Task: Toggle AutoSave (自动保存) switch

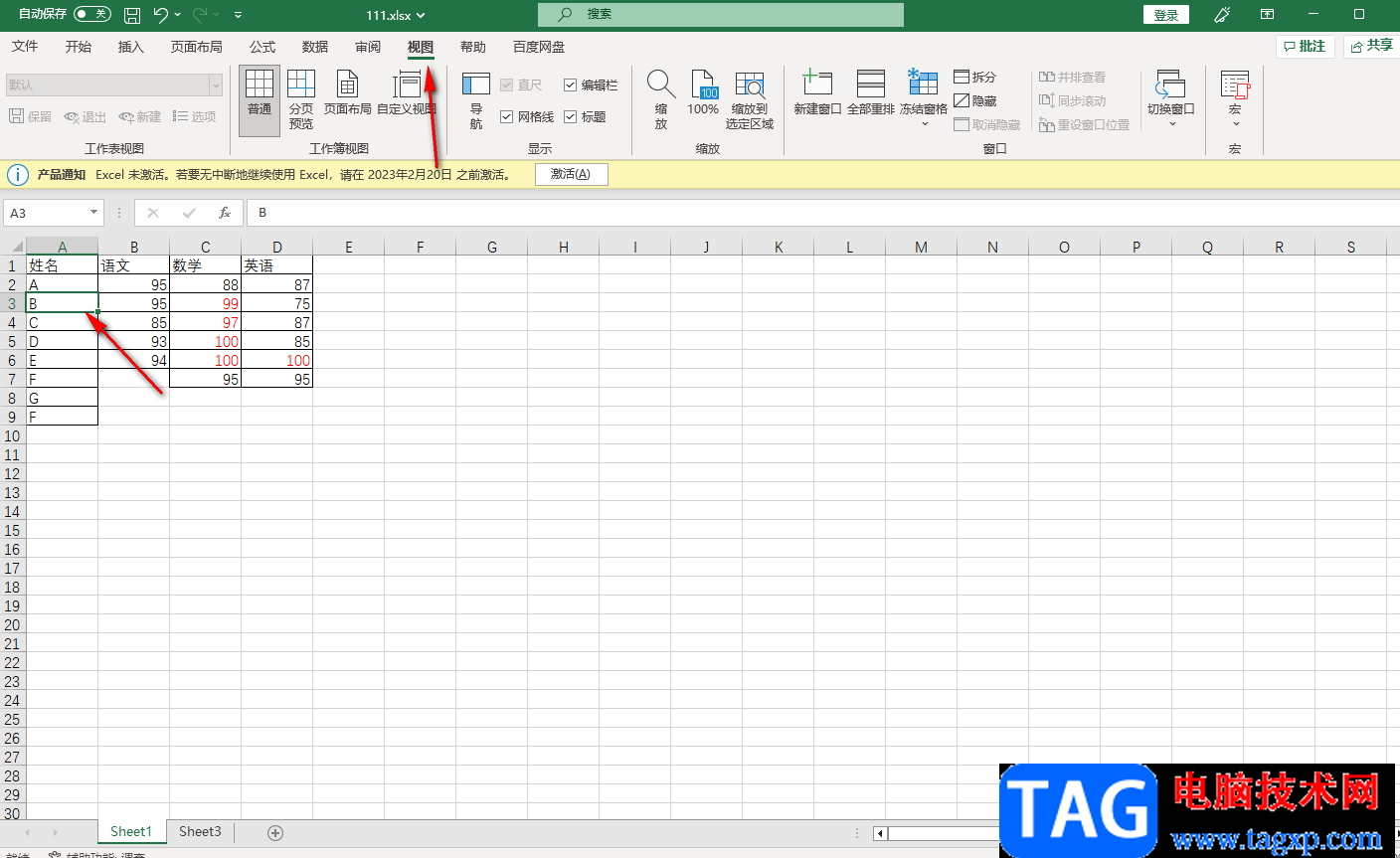Action: pyautogui.click(x=92, y=14)
